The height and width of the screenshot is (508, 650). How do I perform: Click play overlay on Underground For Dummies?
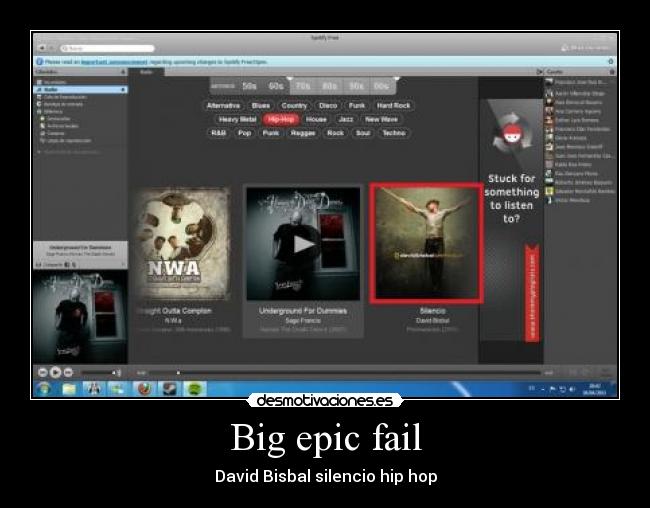click(x=304, y=244)
